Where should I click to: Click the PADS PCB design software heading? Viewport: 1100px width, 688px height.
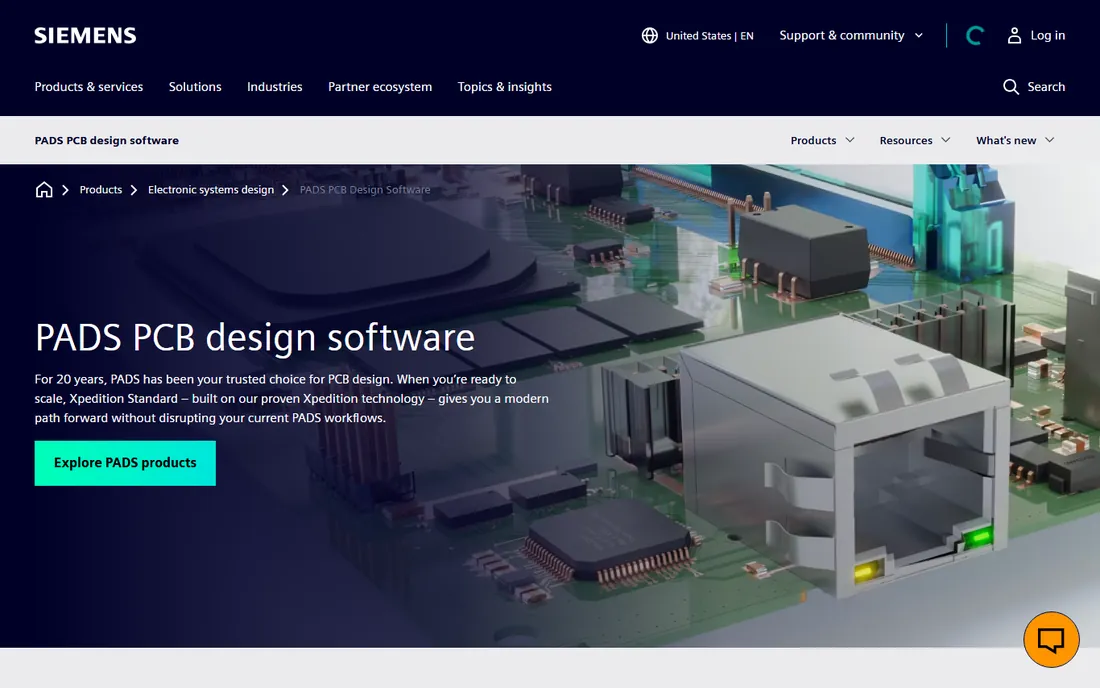[255, 337]
